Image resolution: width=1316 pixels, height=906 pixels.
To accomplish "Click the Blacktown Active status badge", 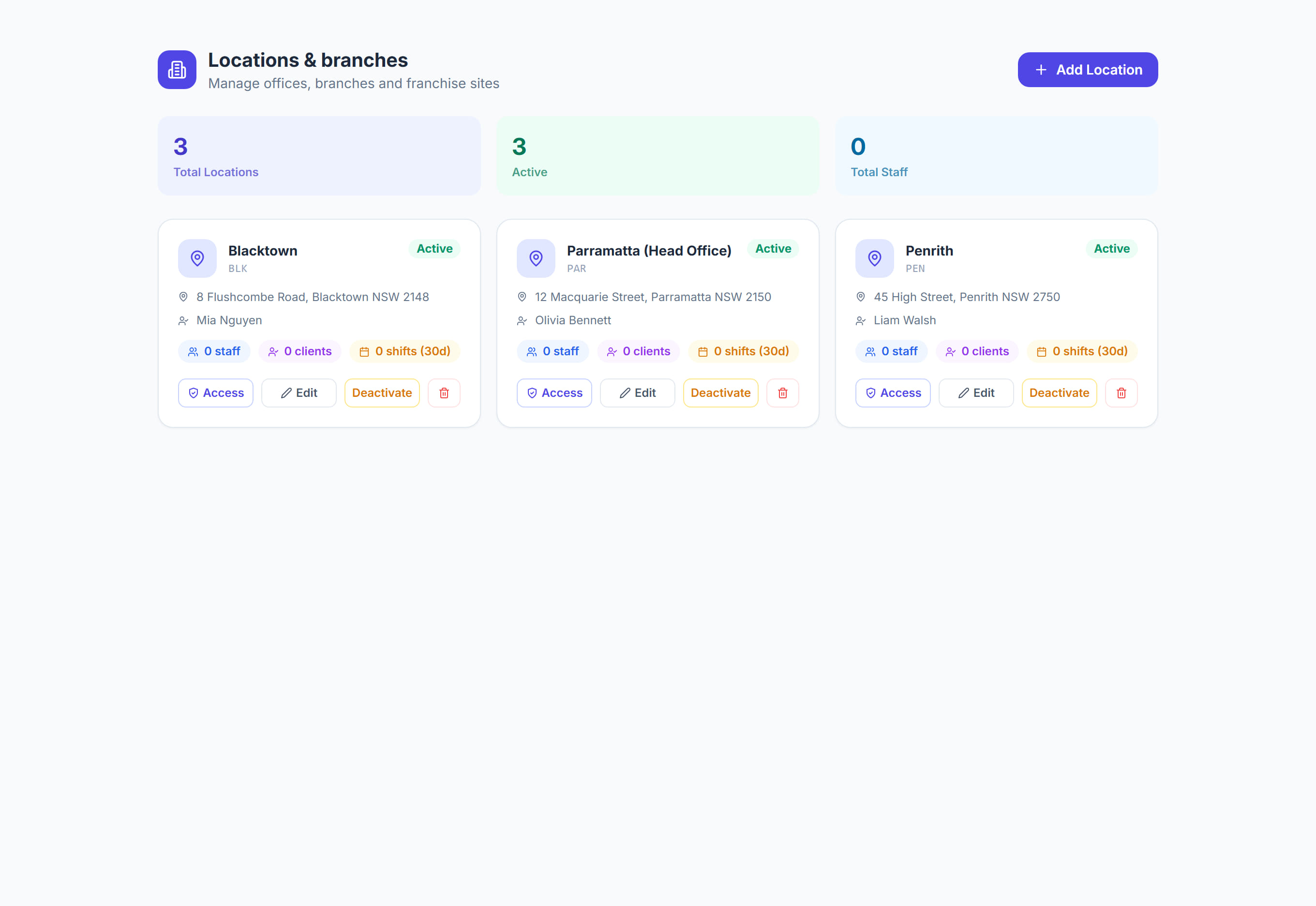I will 434,249.
